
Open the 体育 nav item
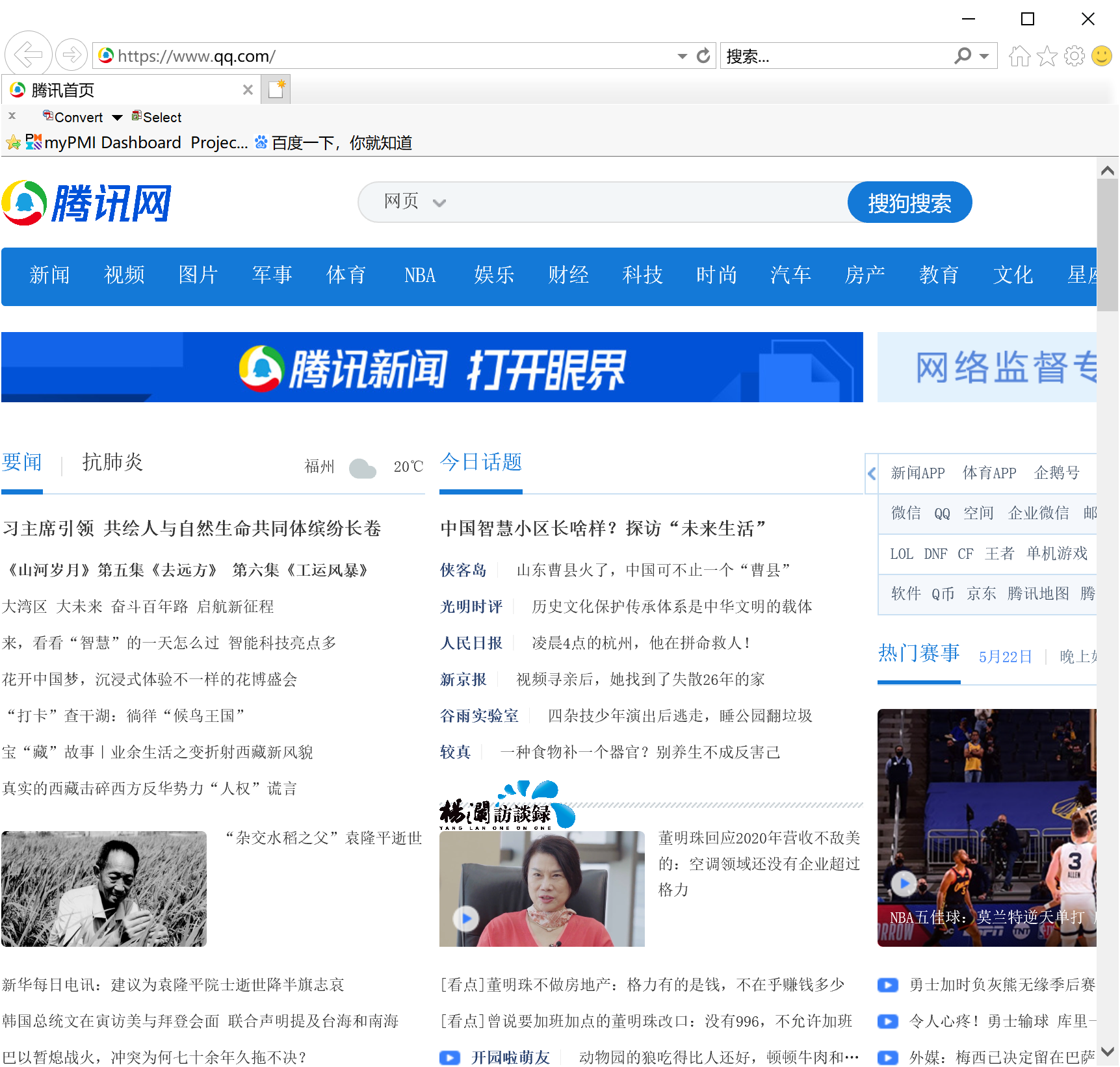(346, 276)
